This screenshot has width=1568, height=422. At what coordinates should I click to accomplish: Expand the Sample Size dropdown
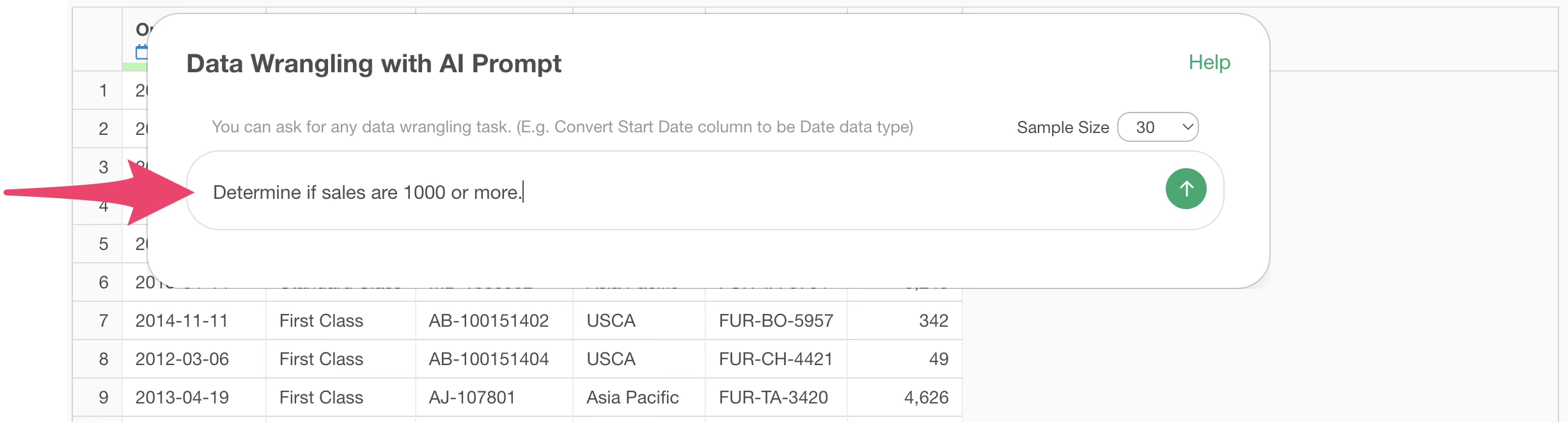[1157, 127]
